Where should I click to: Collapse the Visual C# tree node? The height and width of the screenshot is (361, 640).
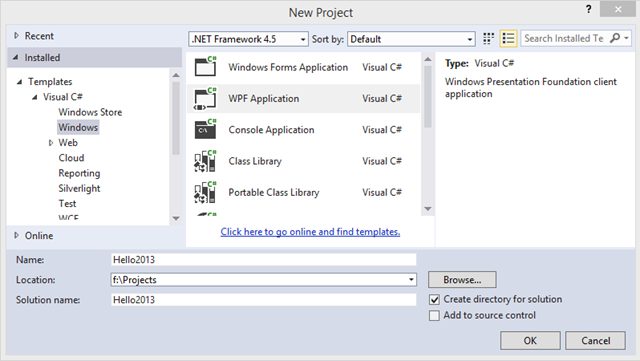(35, 97)
